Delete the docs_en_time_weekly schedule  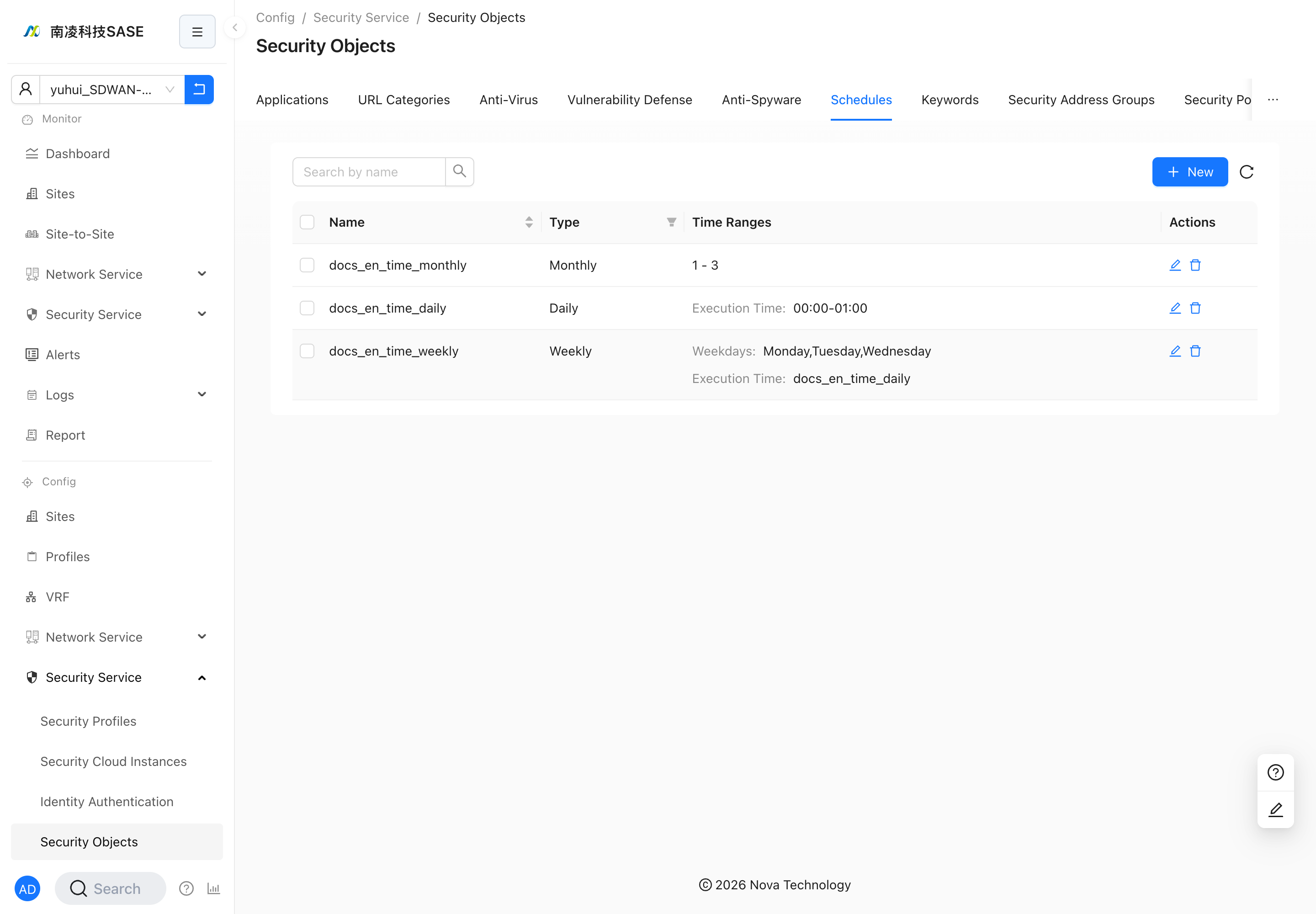pyautogui.click(x=1194, y=351)
